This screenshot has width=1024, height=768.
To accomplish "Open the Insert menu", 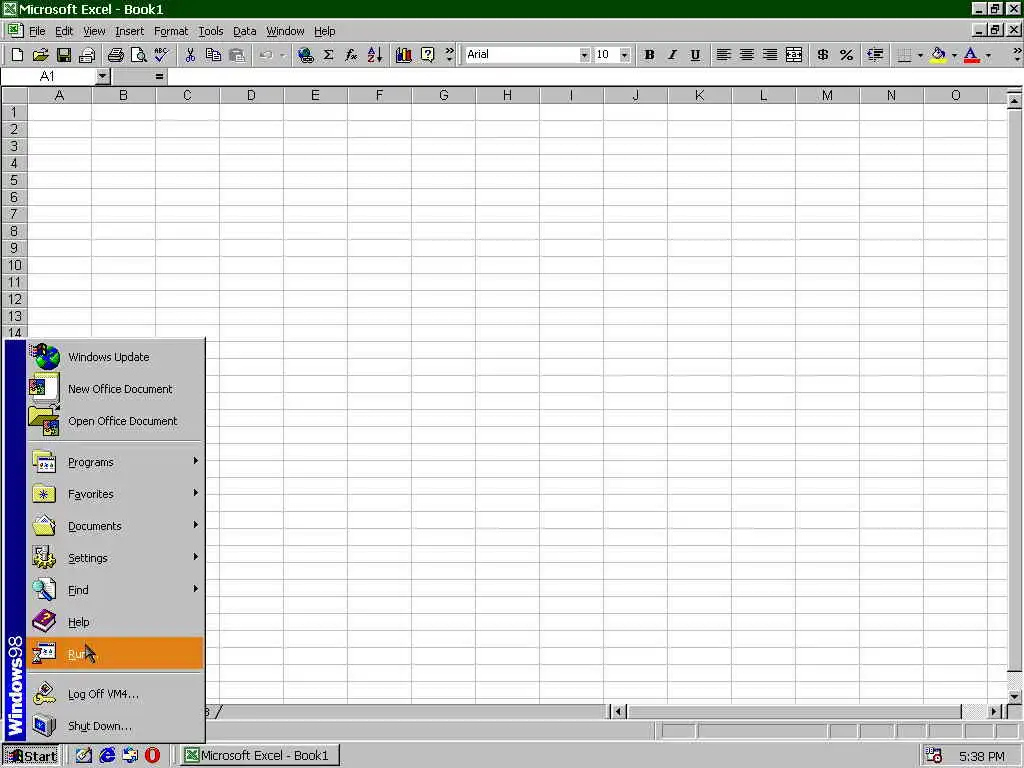I will (129, 31).
